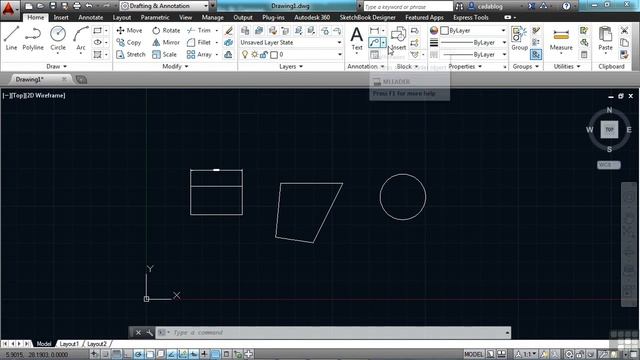Click the Block Editor icon
Image resolution: width=640 pixels, height=360 pixels.
coord(414,42)
